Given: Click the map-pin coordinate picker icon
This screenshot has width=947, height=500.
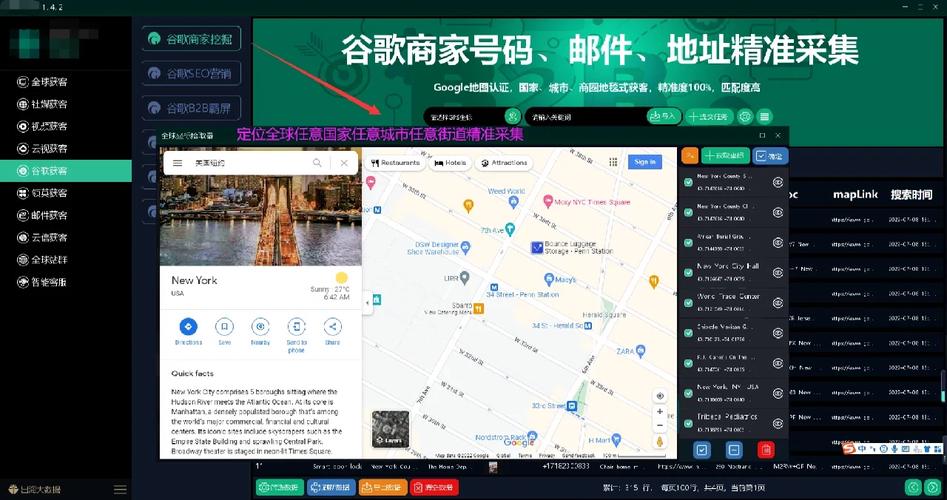Looking at the screenshot, I should click(x=512, y=117).
